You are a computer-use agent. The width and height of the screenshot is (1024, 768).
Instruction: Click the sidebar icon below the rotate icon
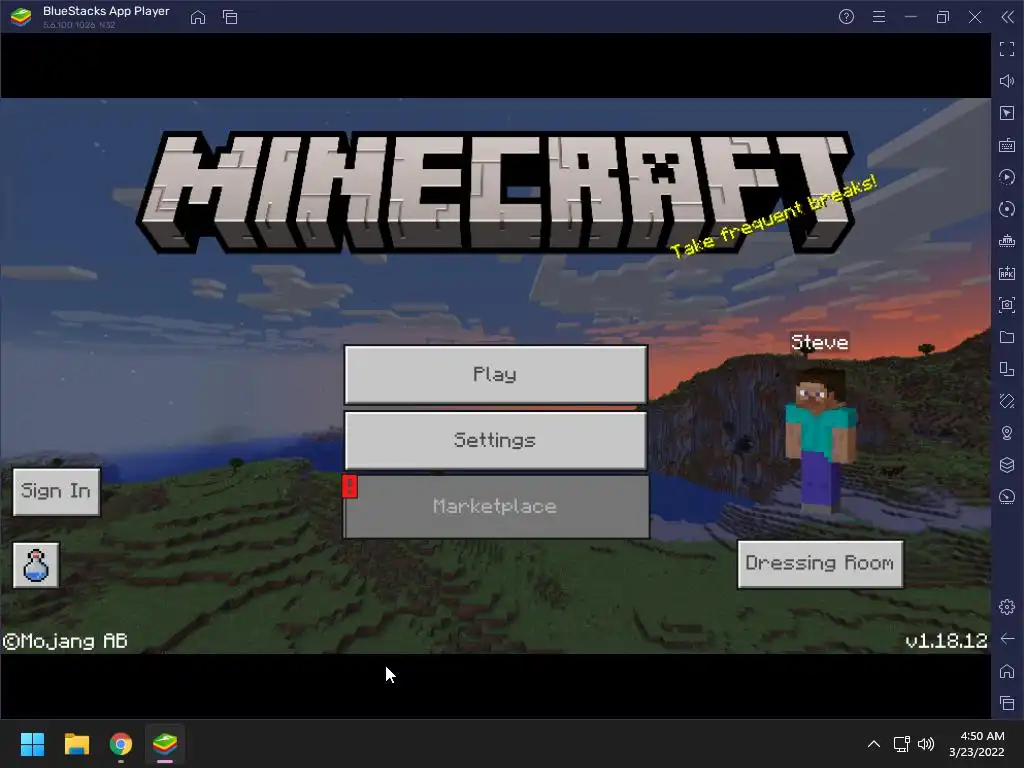click(1007, 401)
